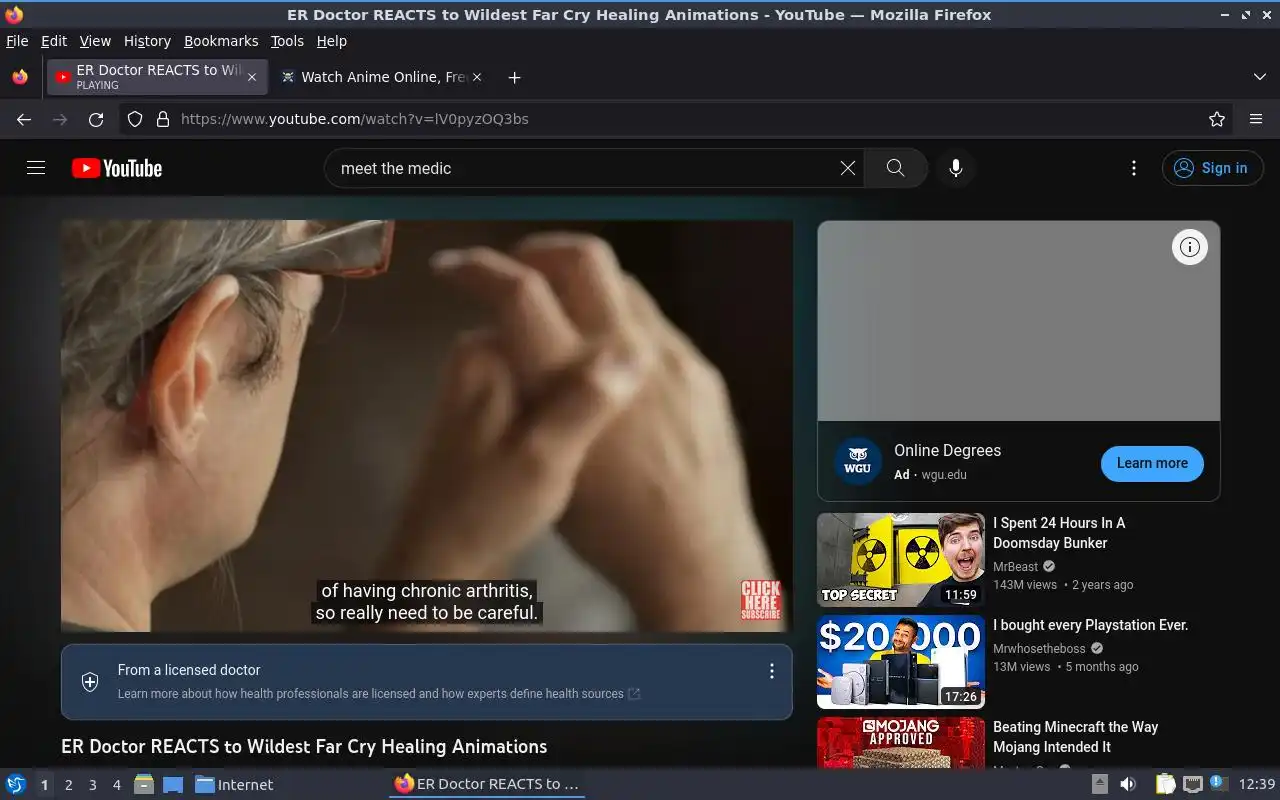Image resolution: width=1280 pixels, height=800 pixels.
Task: Open MrBeast Doomsday Bunker thumbnail
Action: [x=901, y=560]
